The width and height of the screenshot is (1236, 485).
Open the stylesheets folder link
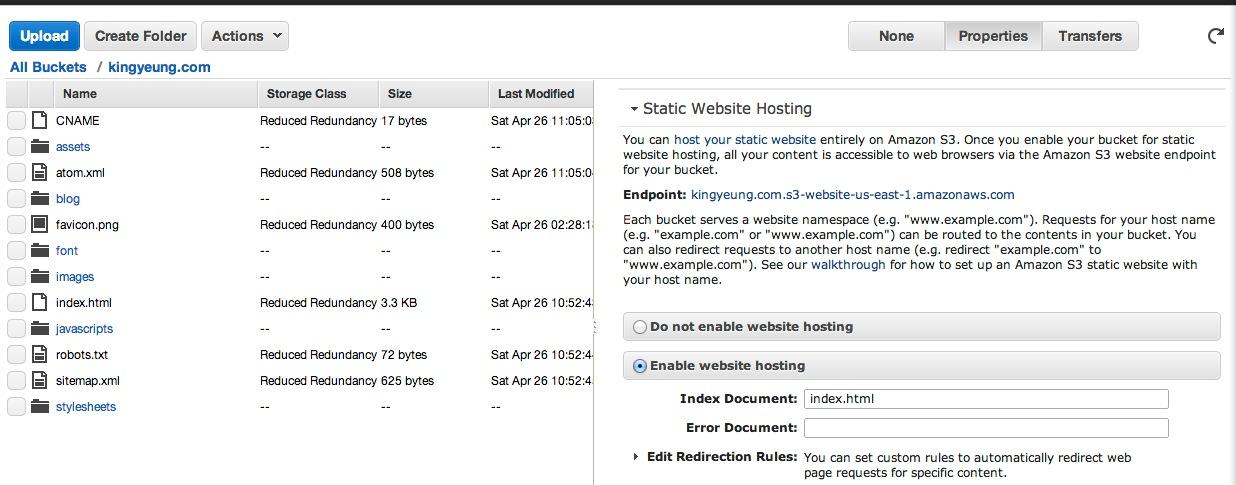pyautogui.click(x=86, y=407)
